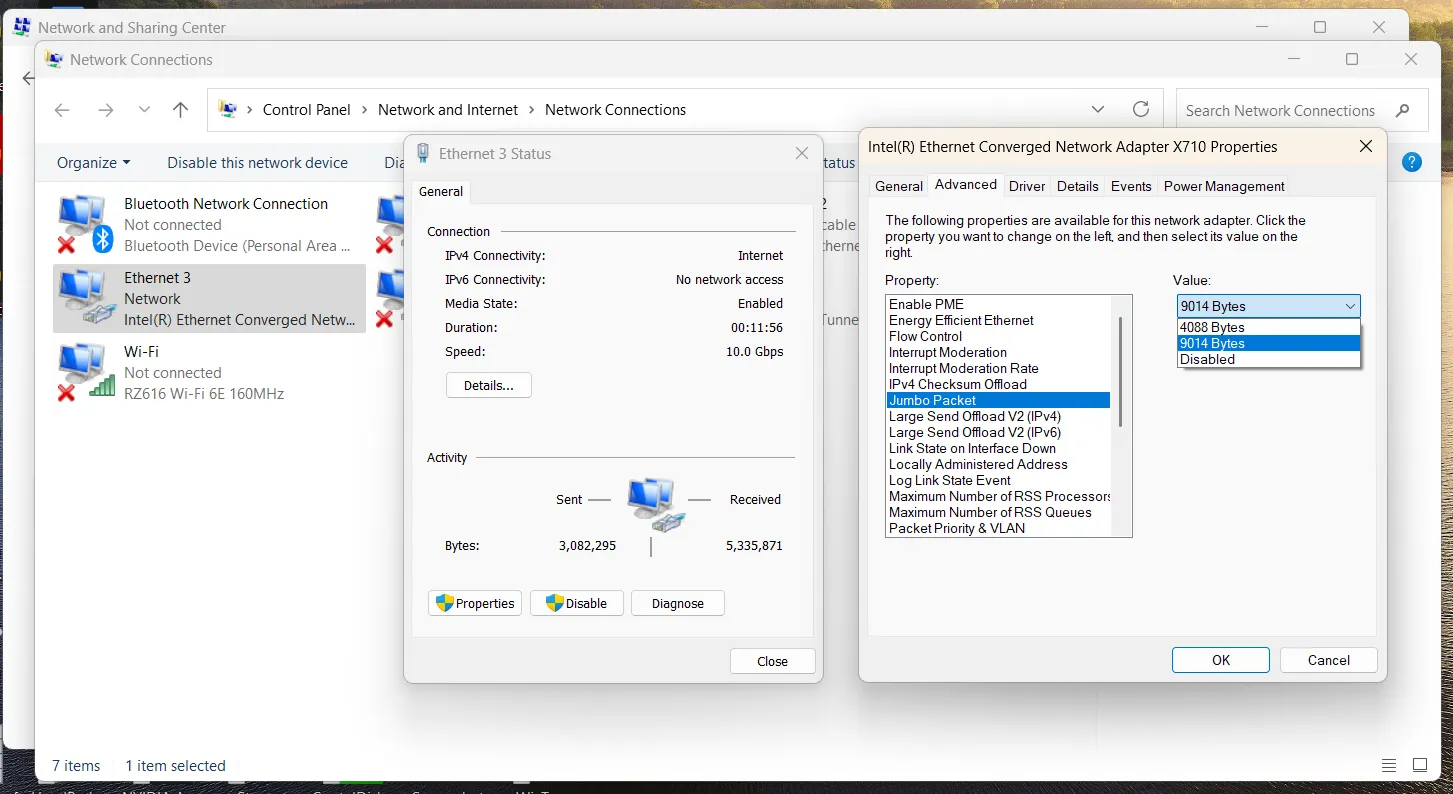Switch to the Advanced tab
This screenshot has width=1453, height=794.
(x=966, y=185)
